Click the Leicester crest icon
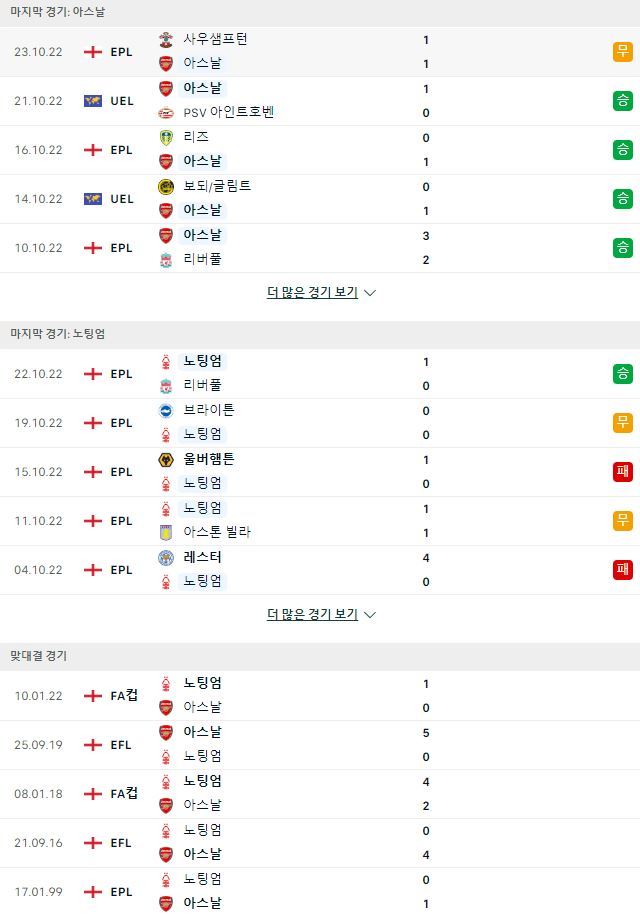Viewport: 640px width, 916px height. click(166, 557)
